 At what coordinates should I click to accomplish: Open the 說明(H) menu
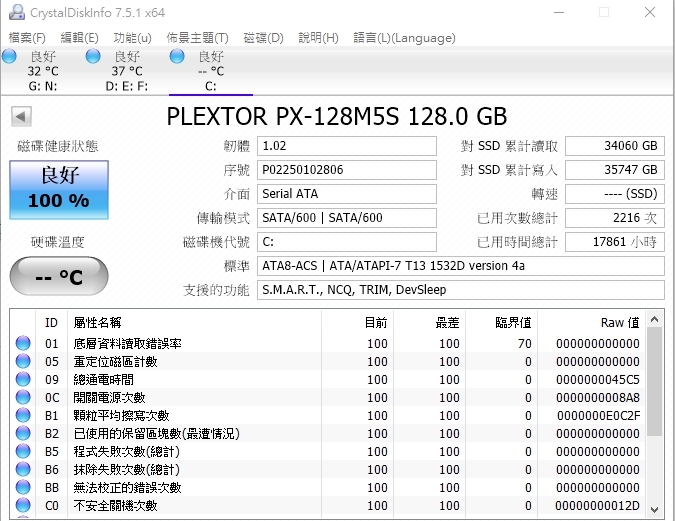pos(318,38)
